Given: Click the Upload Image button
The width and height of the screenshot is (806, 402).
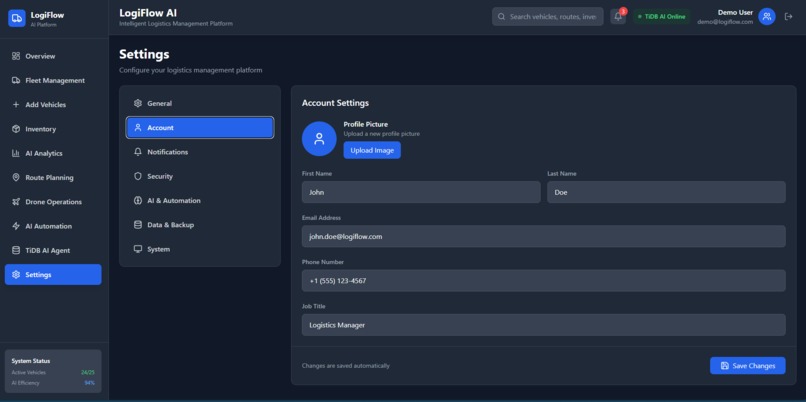Looking at the screenshot, I should point(372,150).
